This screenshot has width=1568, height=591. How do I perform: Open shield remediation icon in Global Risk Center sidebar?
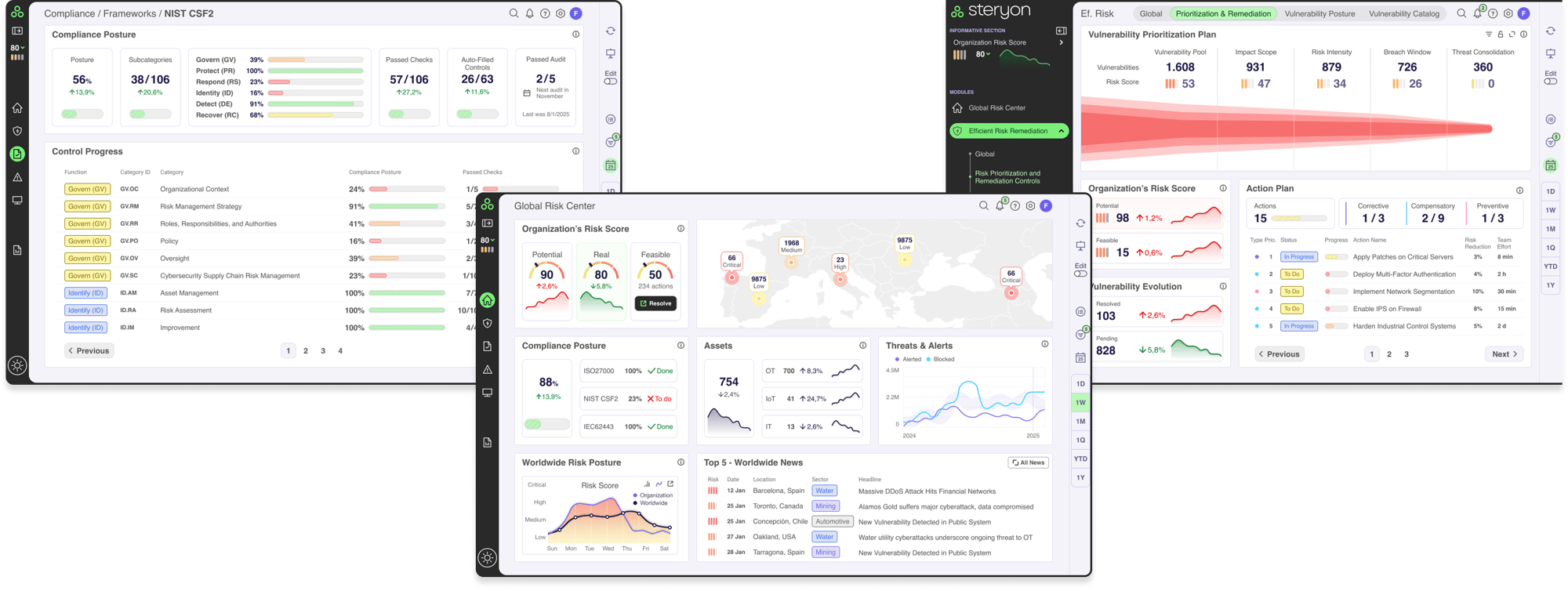point(488,323)
